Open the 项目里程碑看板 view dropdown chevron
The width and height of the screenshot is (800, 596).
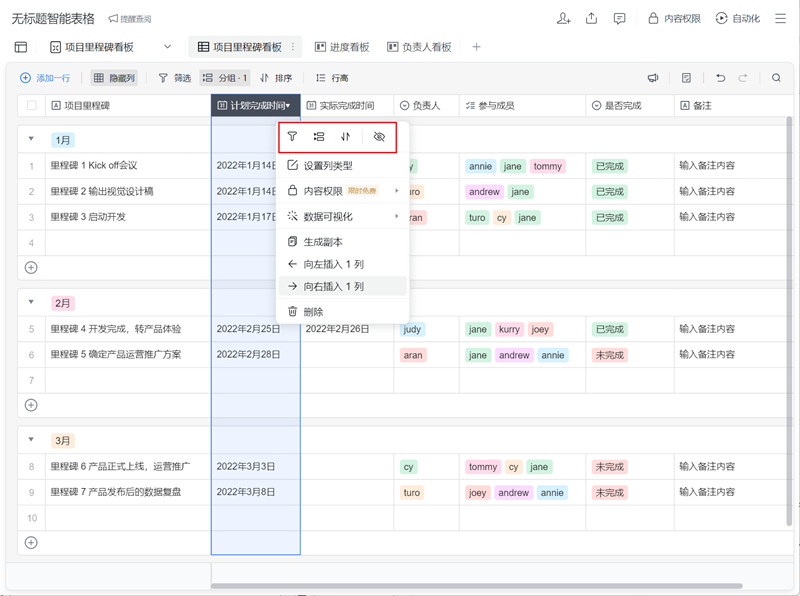click(167, 47)
